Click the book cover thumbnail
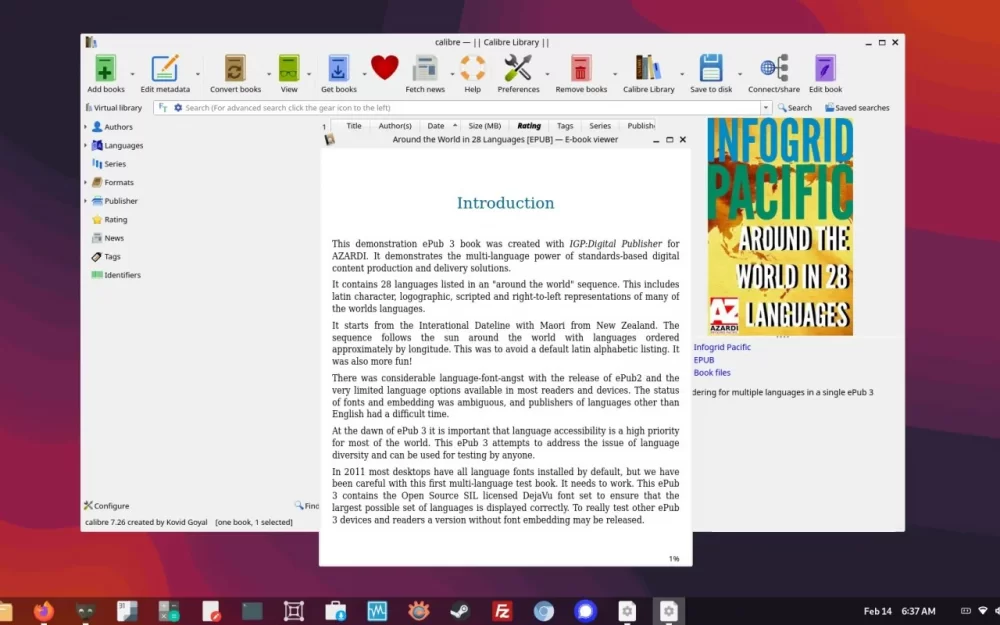The image size is (1000, 625). click(x=780, y=226)
